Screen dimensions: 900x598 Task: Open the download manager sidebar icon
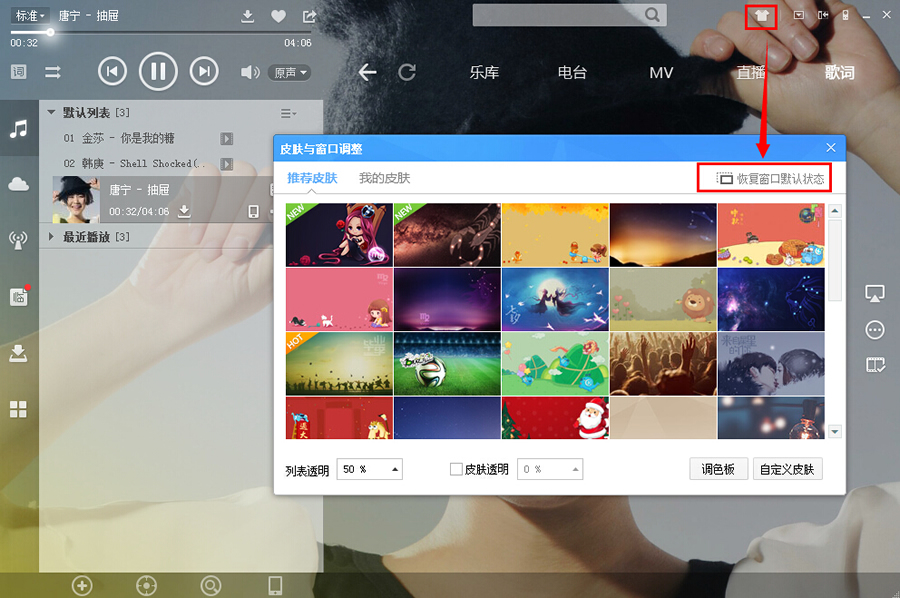[x=18, y=352]
